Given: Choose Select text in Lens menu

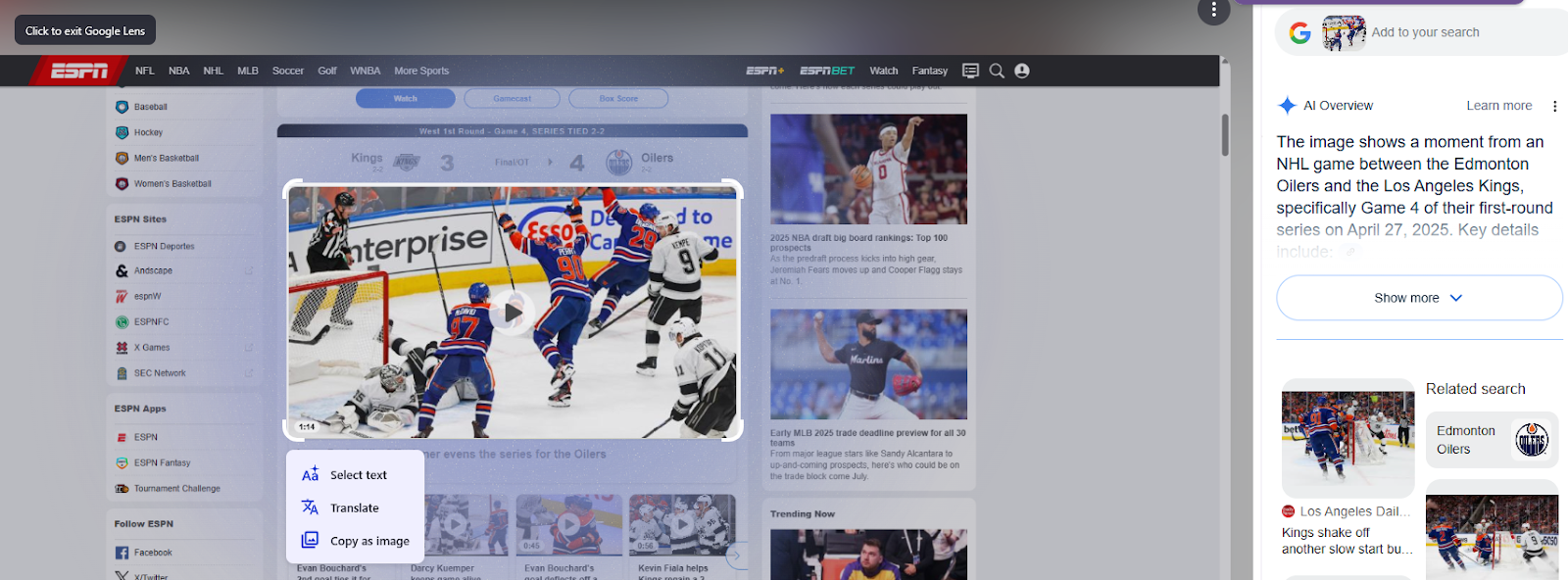Looking at the screenshot, I should pyautogui.click(x=356, y=474).
